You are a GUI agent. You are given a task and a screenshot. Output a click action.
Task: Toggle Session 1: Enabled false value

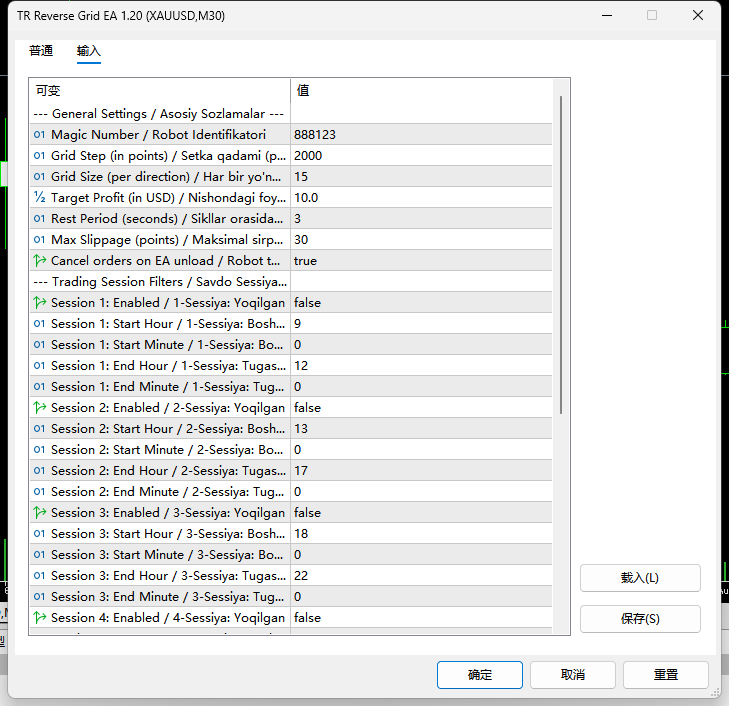click(x=421, y=303)
